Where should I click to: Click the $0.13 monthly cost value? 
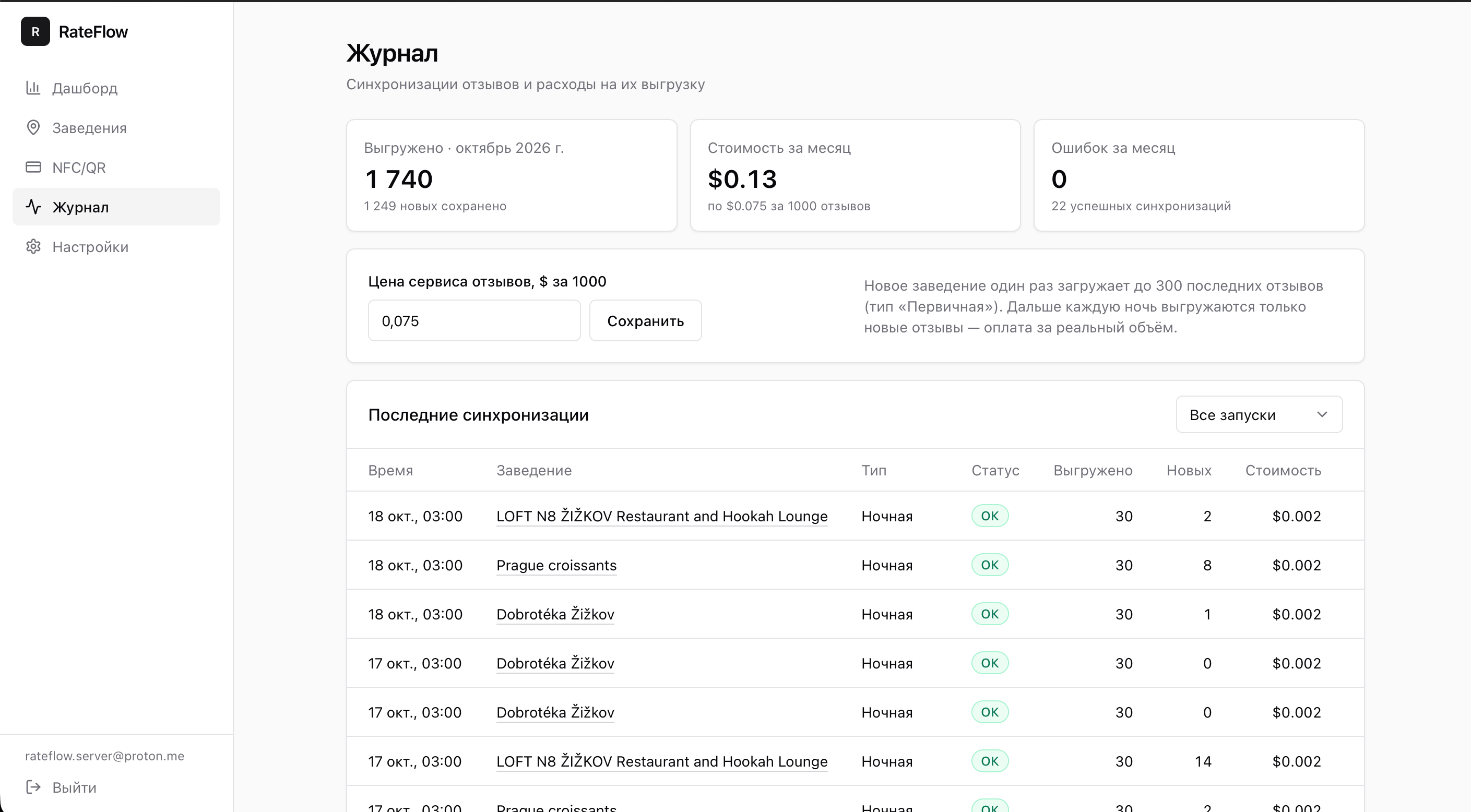[742, 180]
